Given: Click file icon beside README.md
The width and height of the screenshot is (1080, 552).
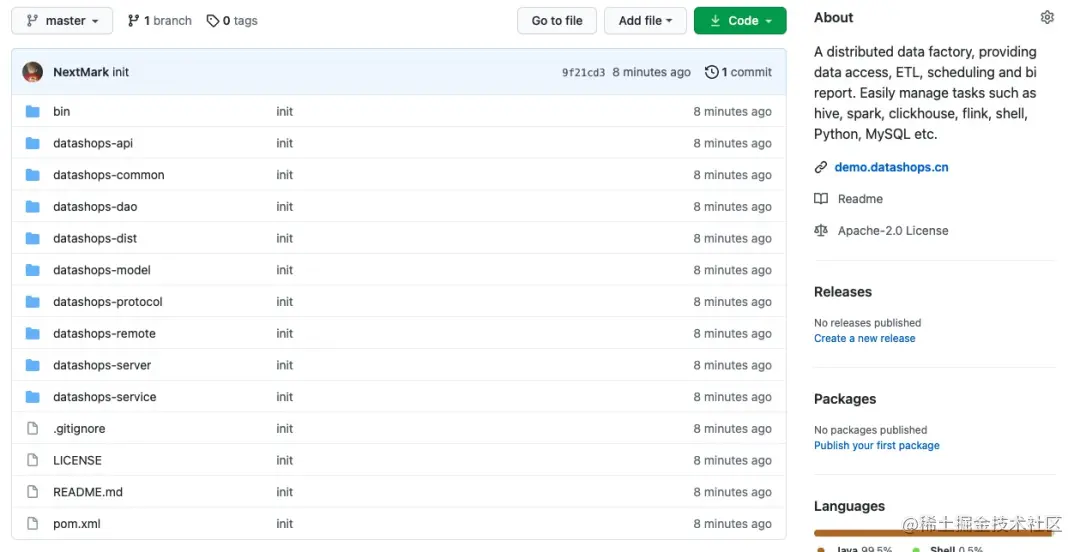Looking at the screenshot, I should [32, 492].
